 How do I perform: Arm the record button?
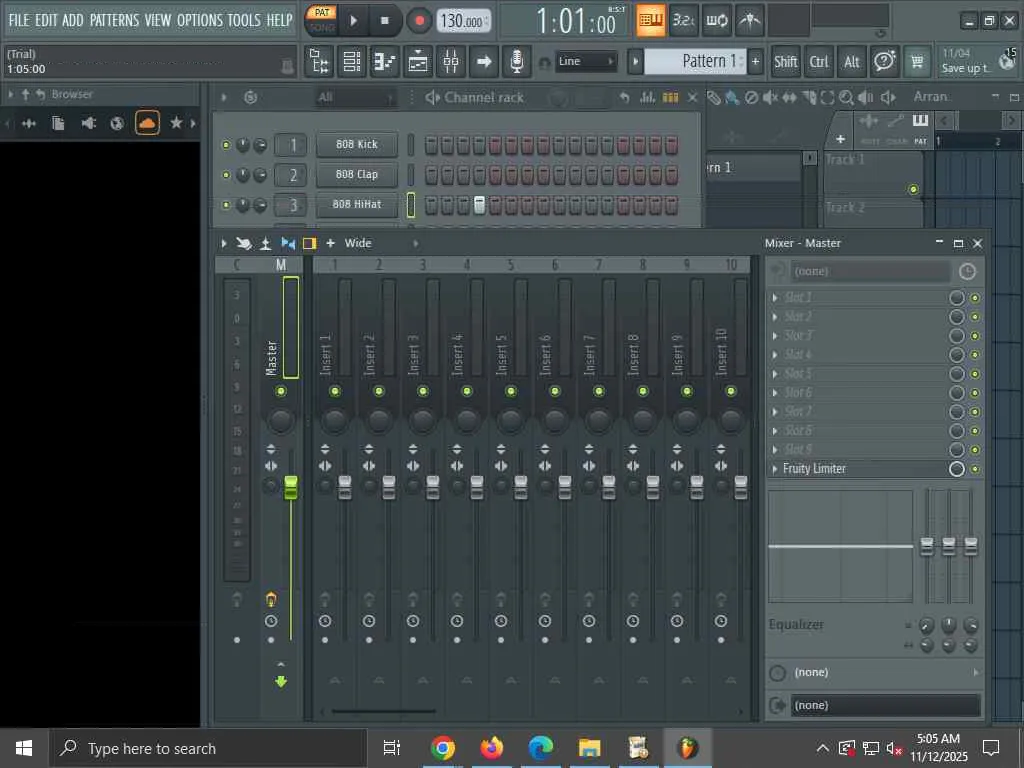pyautogui.click(x=419, y=21)
